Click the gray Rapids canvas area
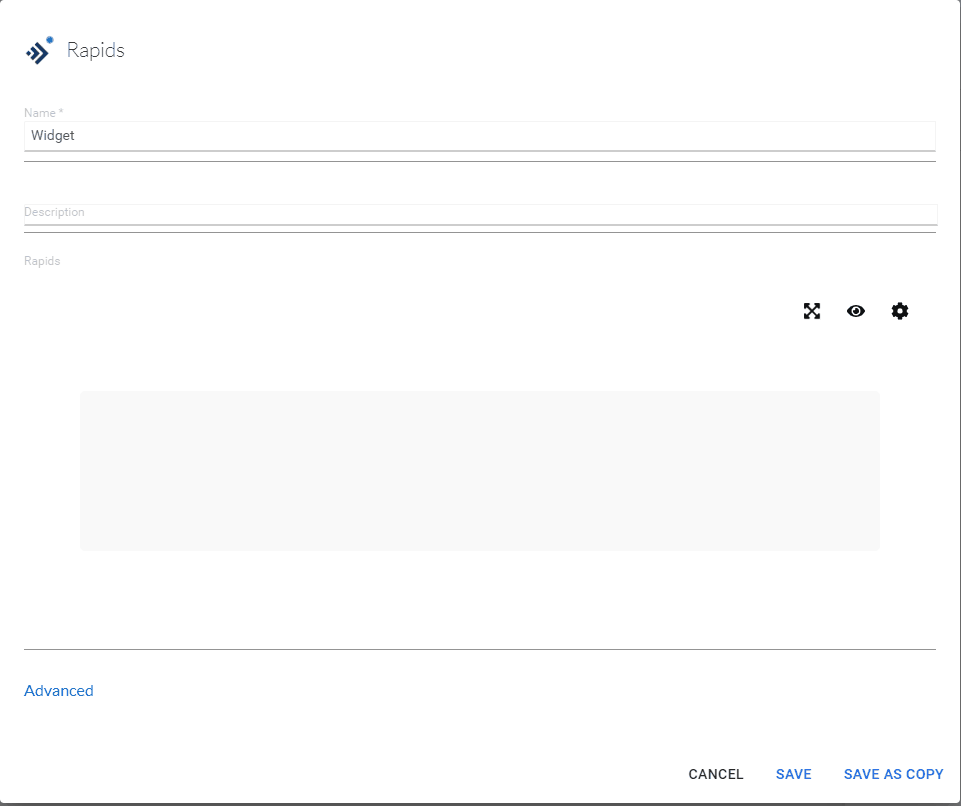961x806 pixels. 480,470
